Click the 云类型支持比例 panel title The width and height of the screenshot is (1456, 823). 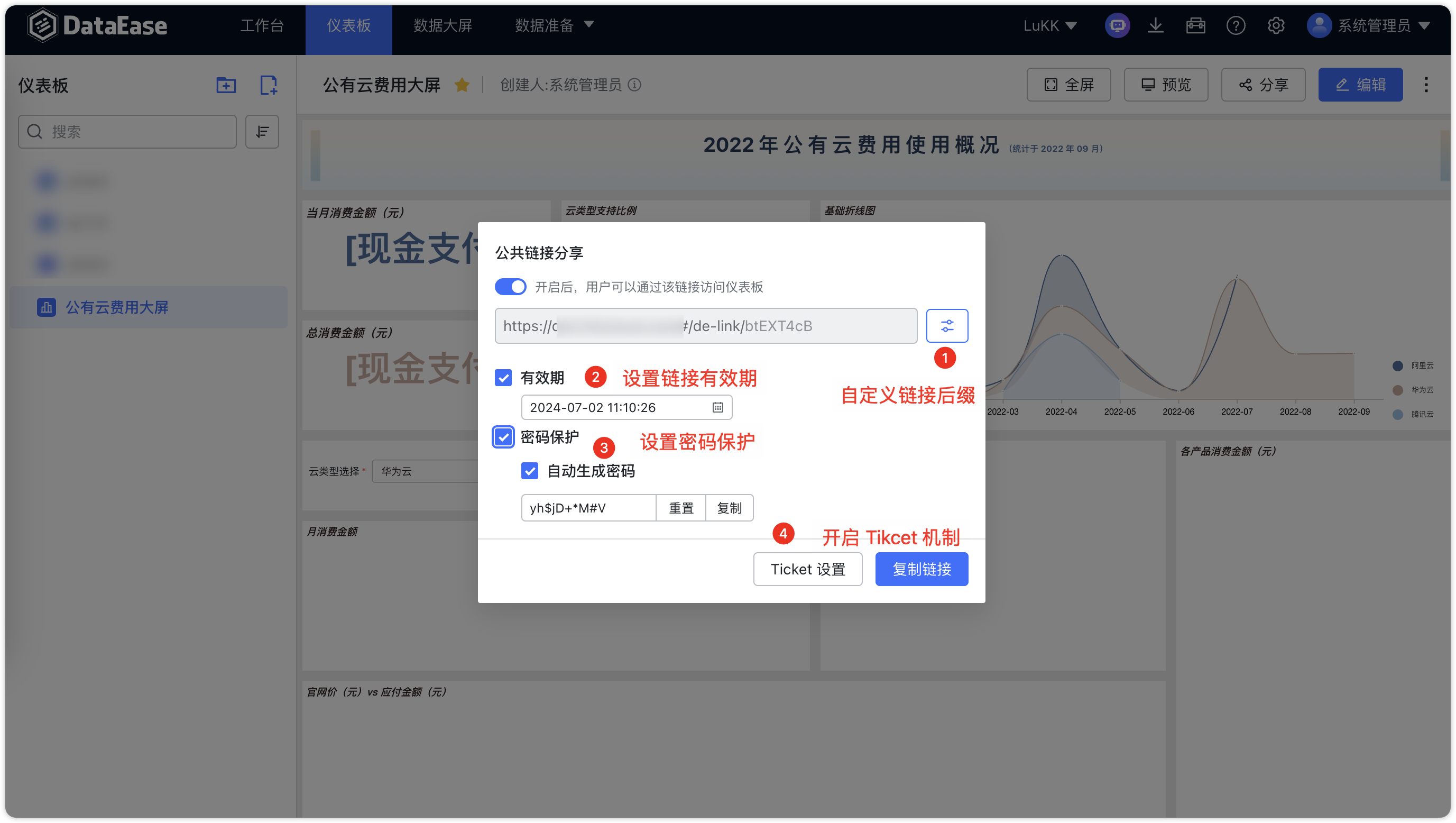click(x=601, y=211)
